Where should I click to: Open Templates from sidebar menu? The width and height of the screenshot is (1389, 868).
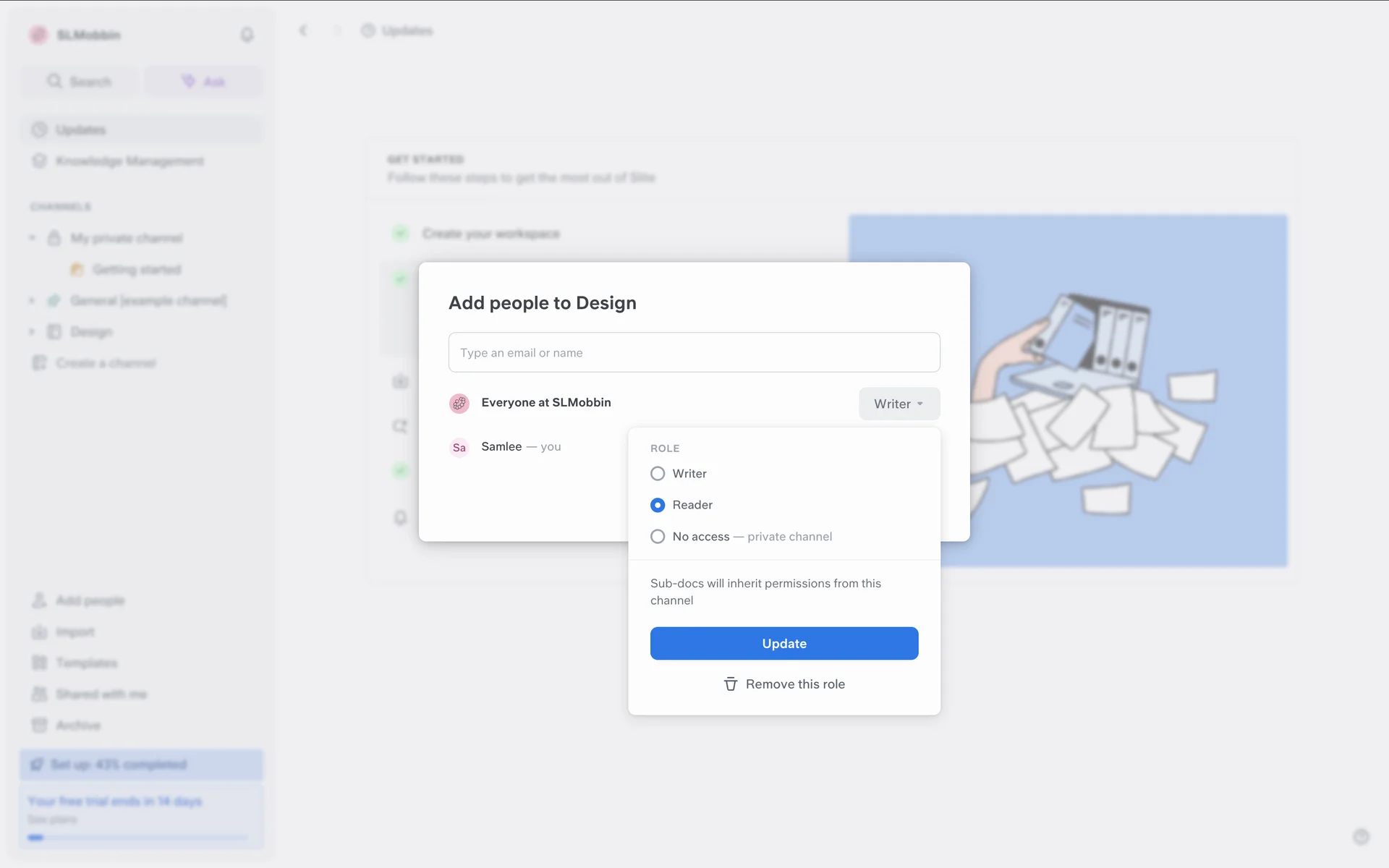pos(86,663)
